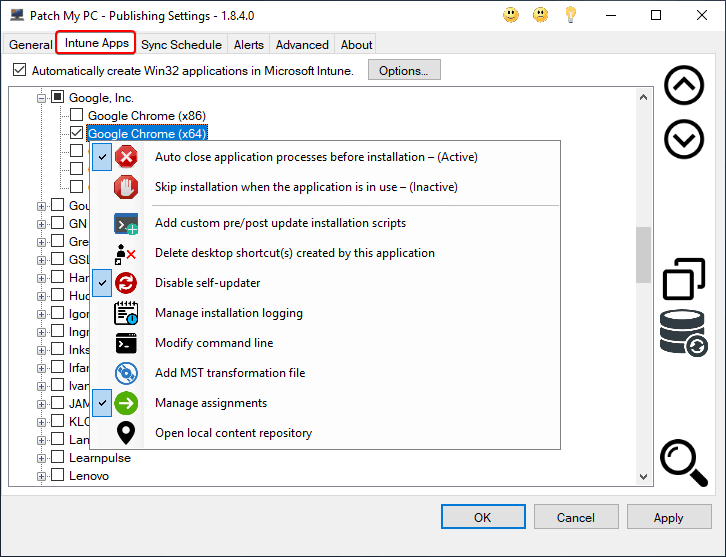Select the Google Chrome (x64) tree item
This screenshot has width=726, height=557.
147,133
